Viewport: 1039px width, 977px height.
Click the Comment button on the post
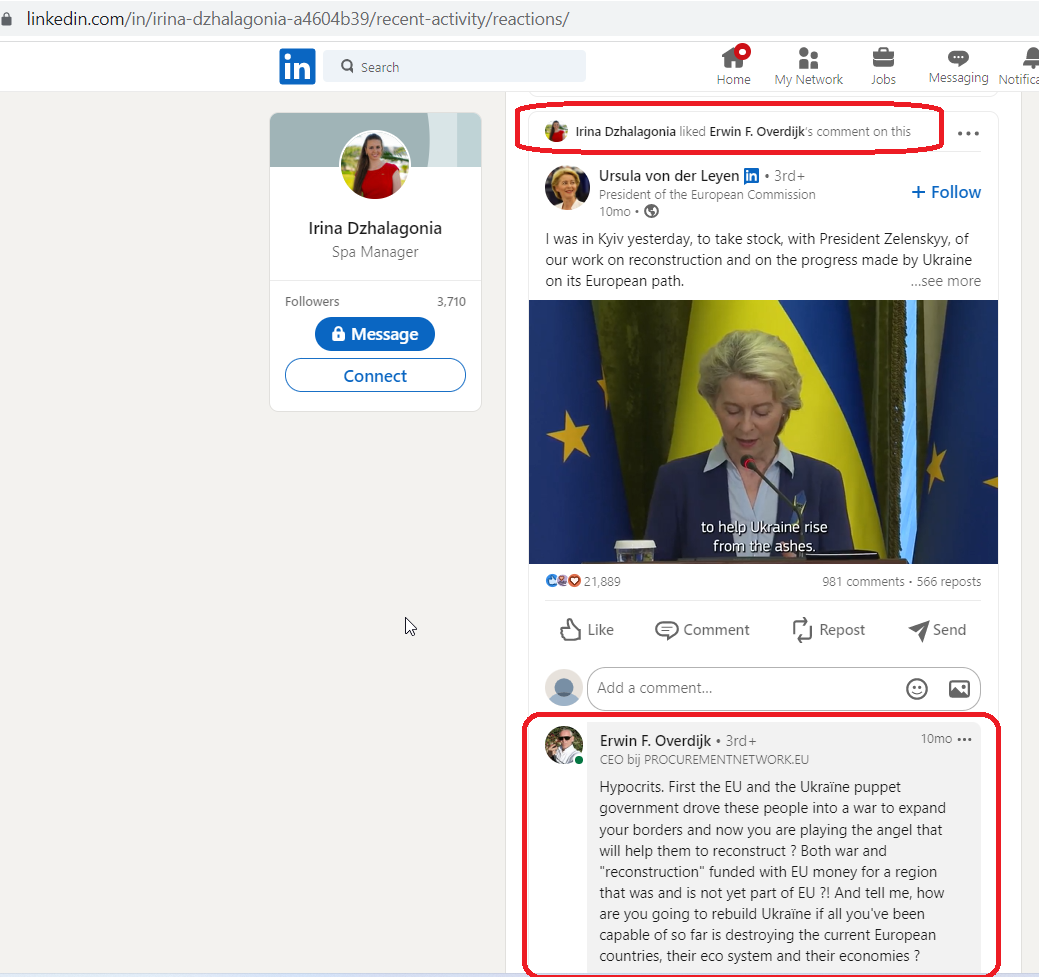(702, 630)
